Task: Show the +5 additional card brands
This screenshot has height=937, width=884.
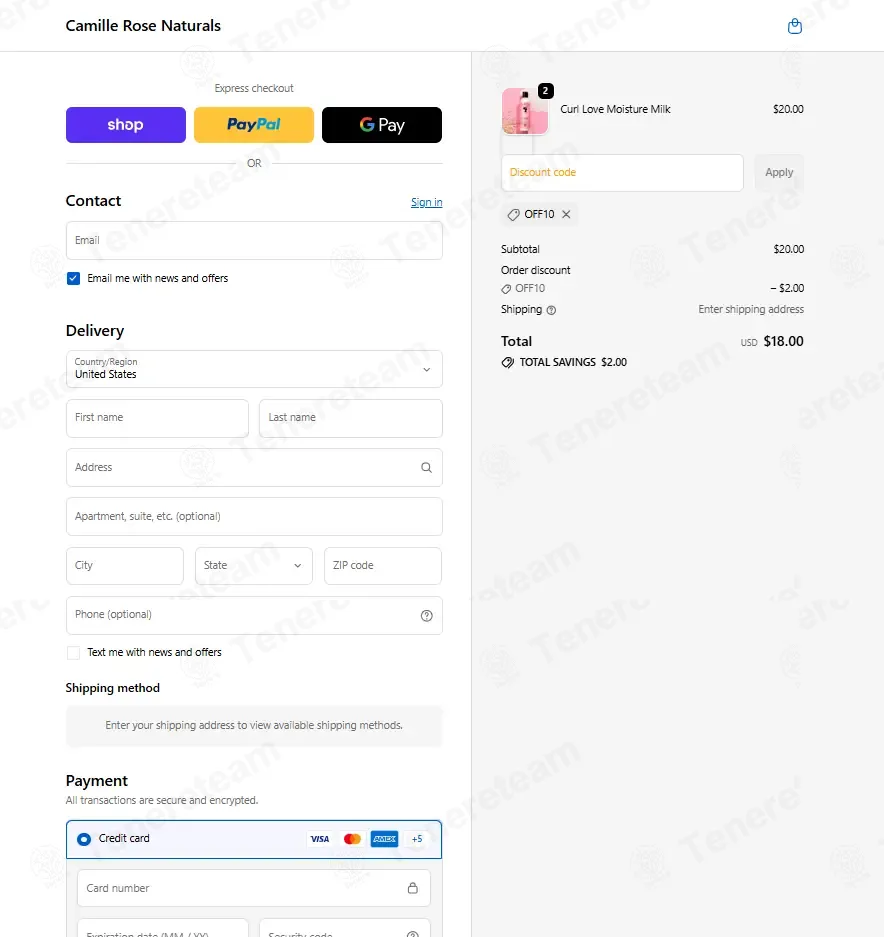Action: pos(417,839)
